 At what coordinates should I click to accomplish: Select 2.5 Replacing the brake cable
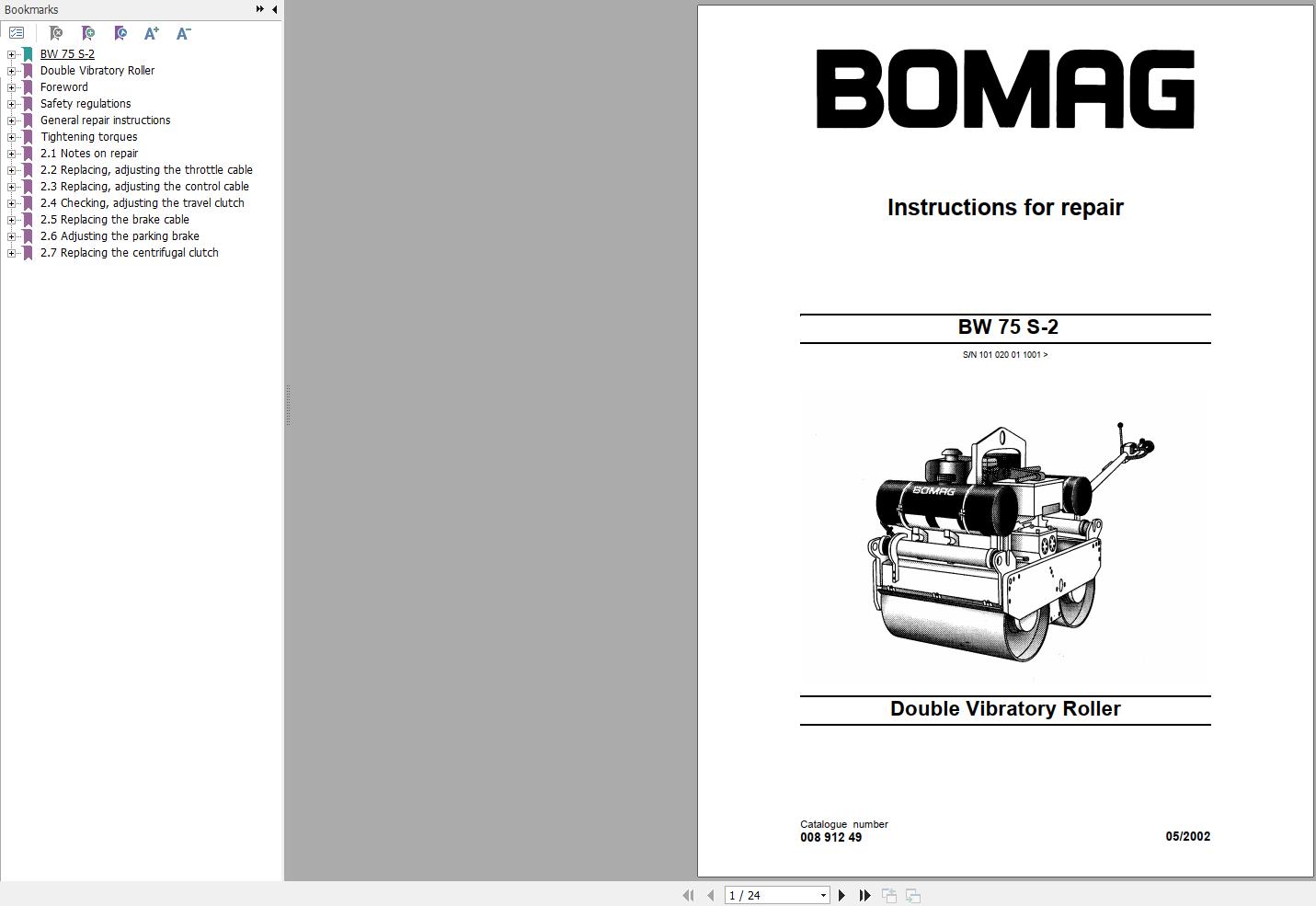click(x=115, y=220)
